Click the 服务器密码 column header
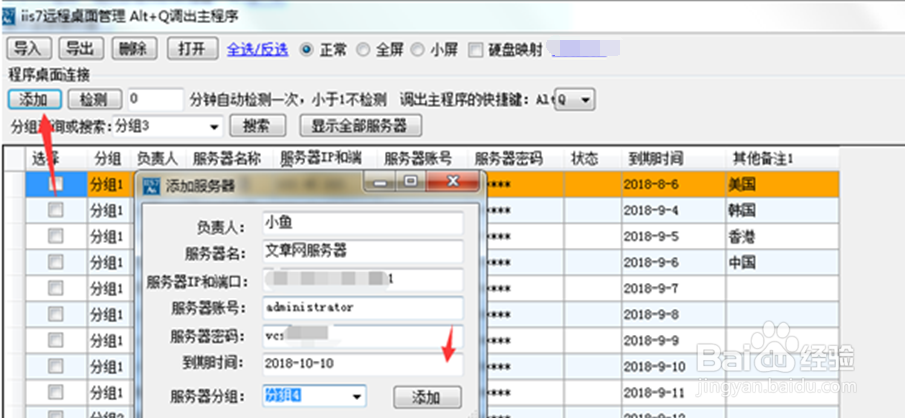 [x=514, y=158]
